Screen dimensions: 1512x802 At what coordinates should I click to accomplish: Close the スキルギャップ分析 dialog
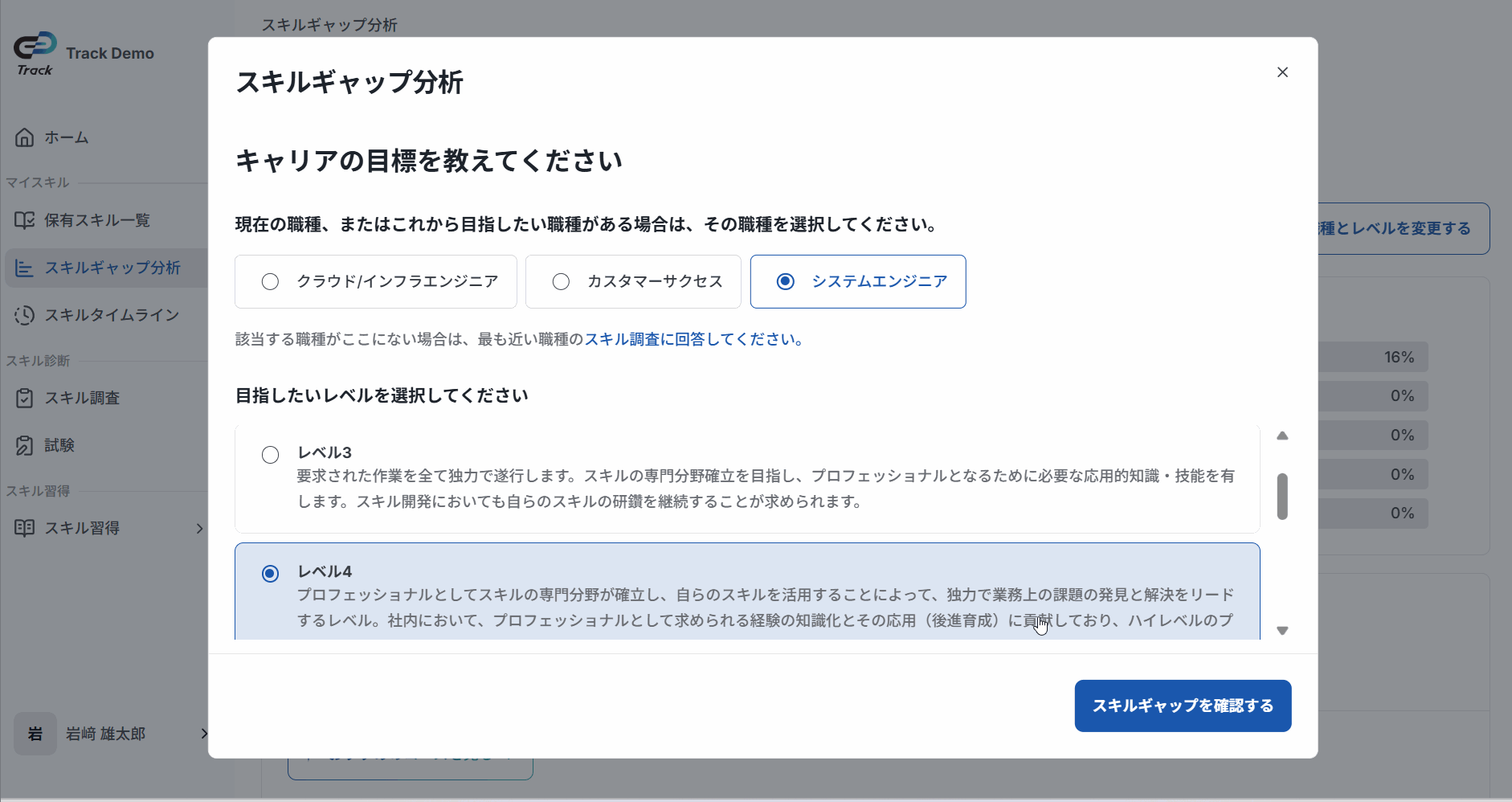[1282, 72]
